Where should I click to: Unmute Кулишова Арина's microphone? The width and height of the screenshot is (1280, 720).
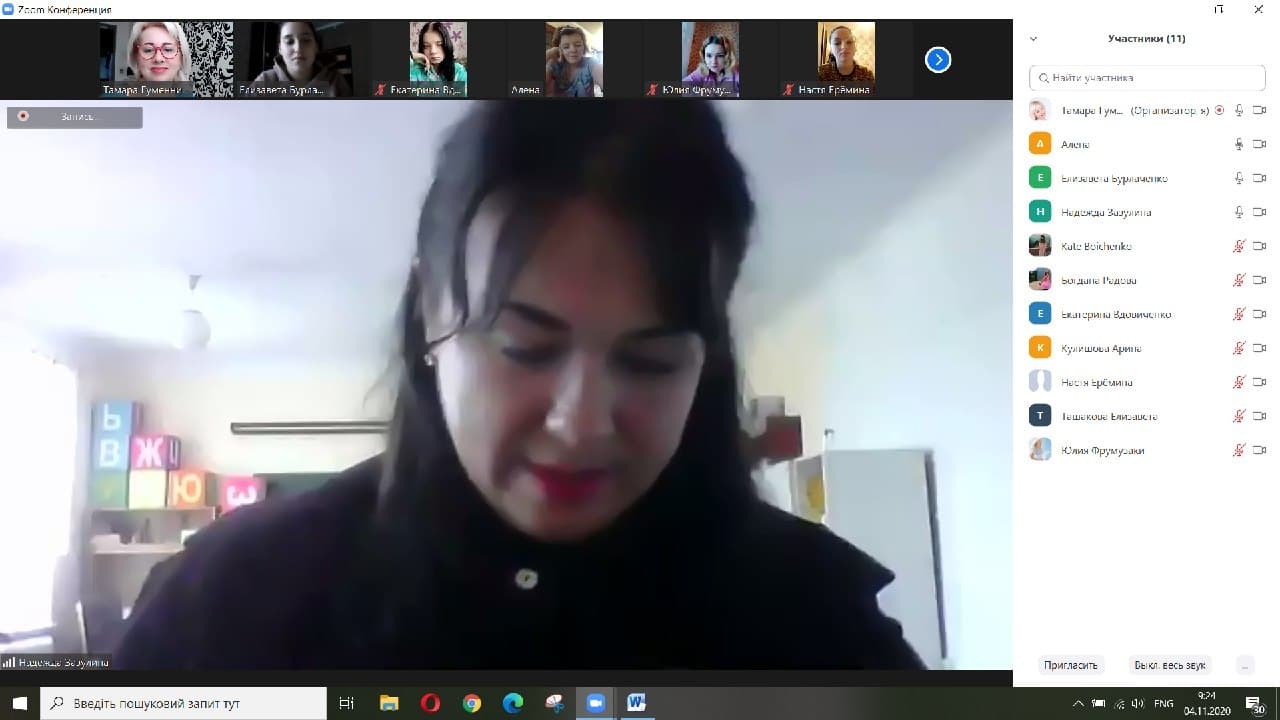[1239, 348]
